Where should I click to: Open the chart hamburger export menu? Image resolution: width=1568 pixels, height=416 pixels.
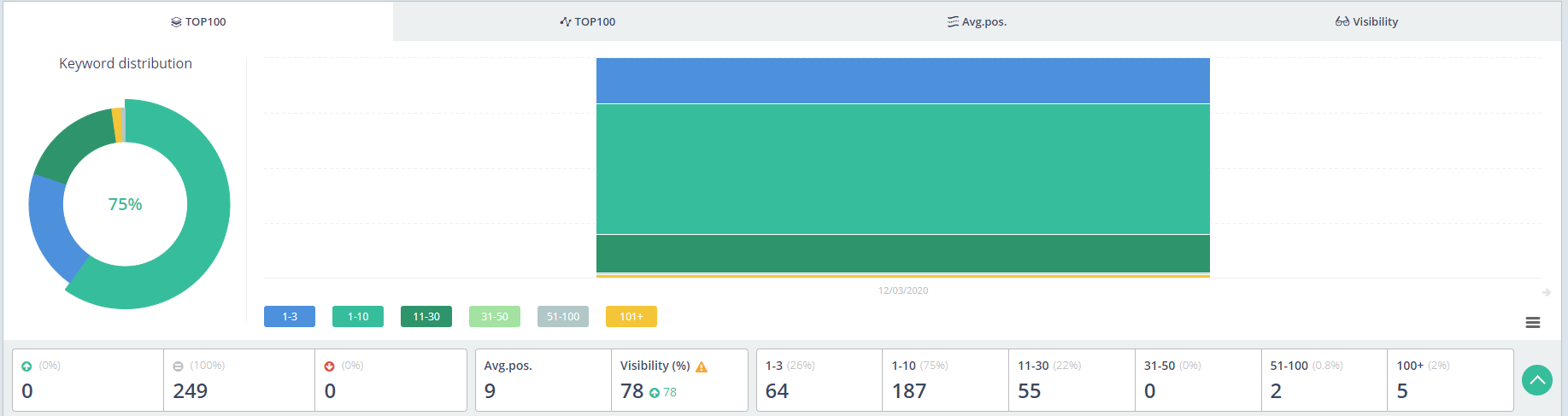(1533, 322)
